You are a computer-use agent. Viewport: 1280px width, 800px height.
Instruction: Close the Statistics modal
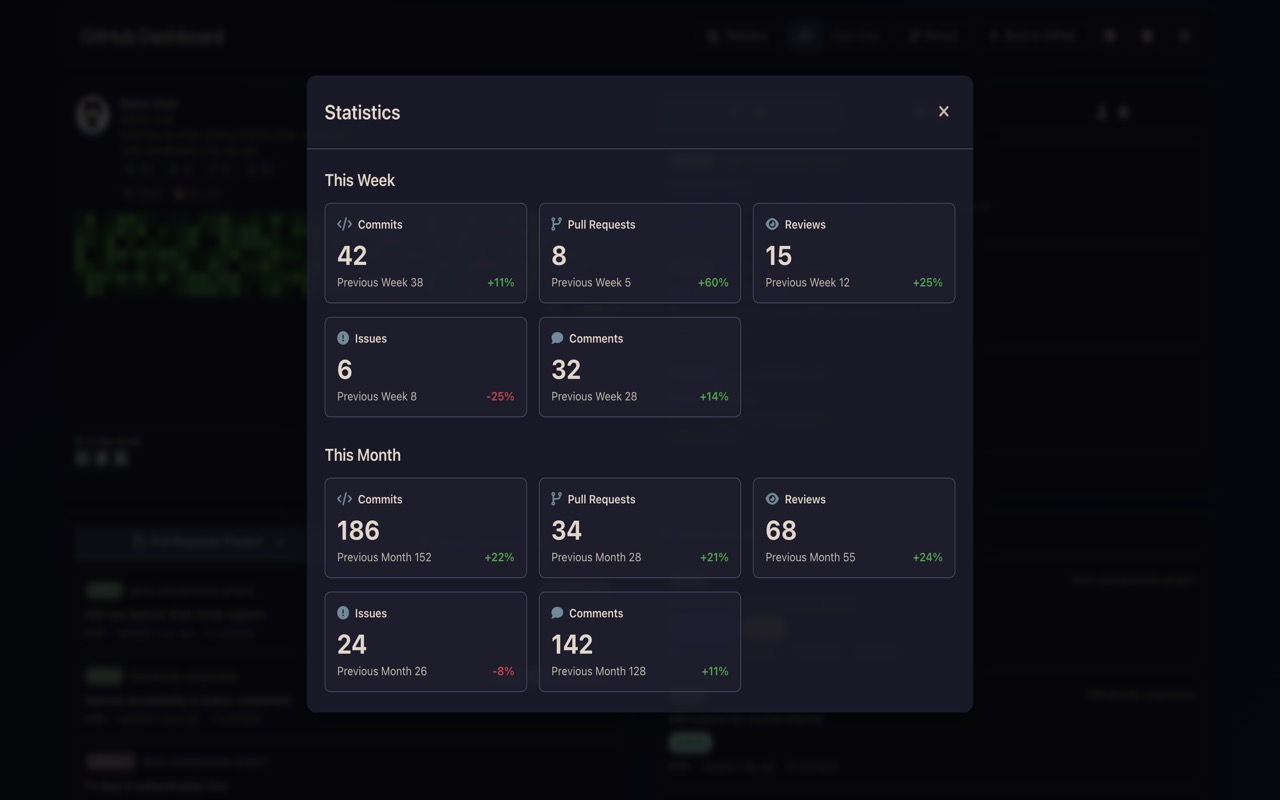[x=943, y=111]
